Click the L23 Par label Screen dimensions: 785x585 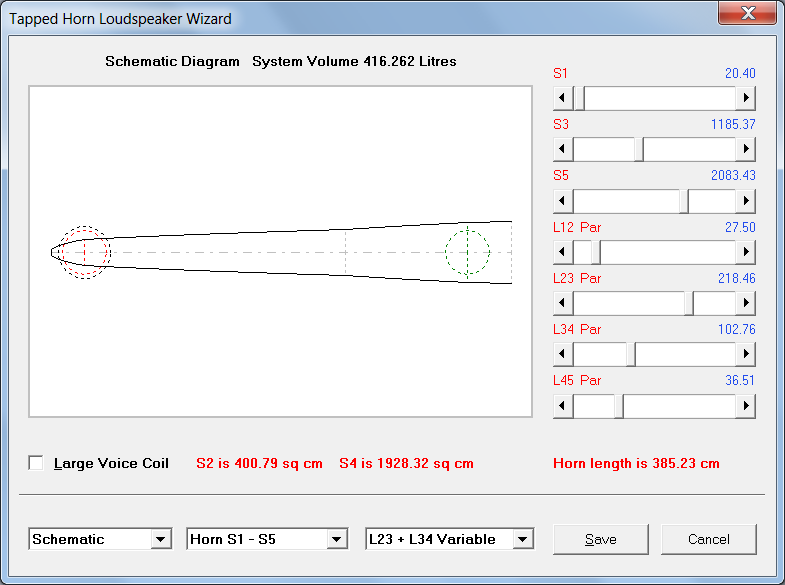[577, 278]
